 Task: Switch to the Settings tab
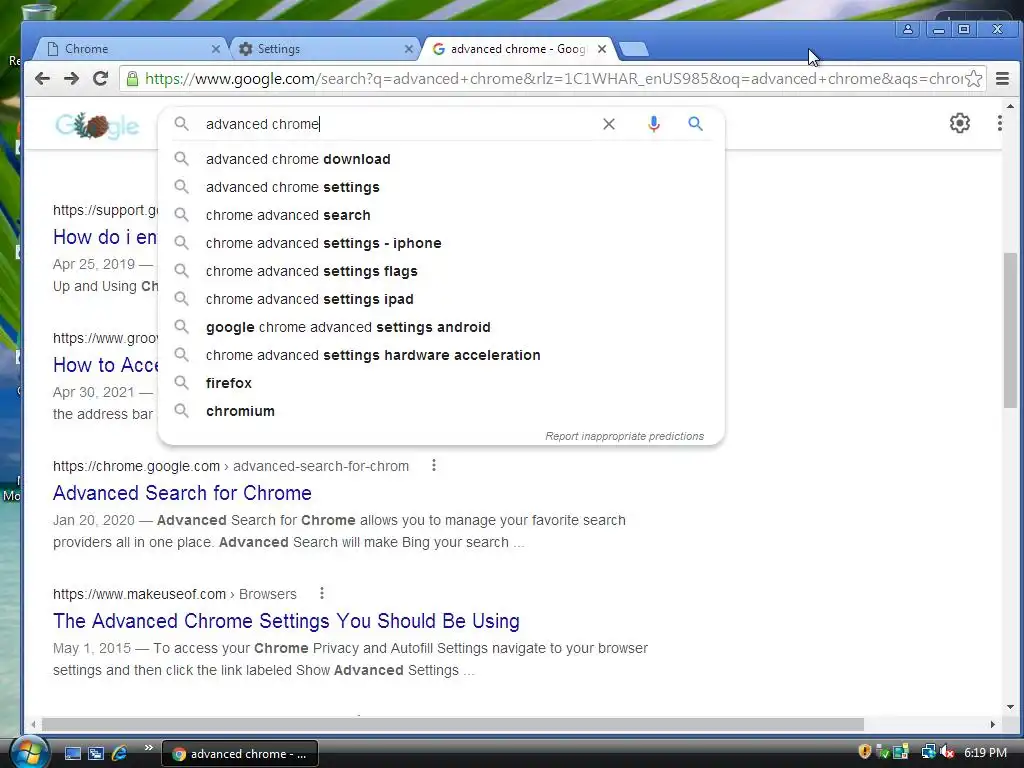click(x=325, y=49)
